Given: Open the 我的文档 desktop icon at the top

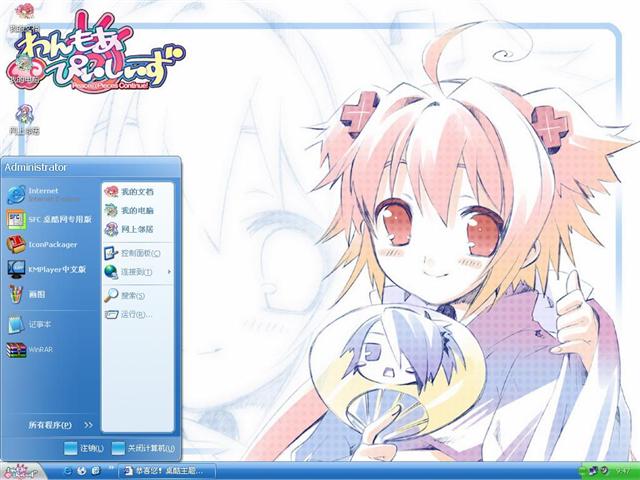Looking at the screenshot, I should (24, 18).
